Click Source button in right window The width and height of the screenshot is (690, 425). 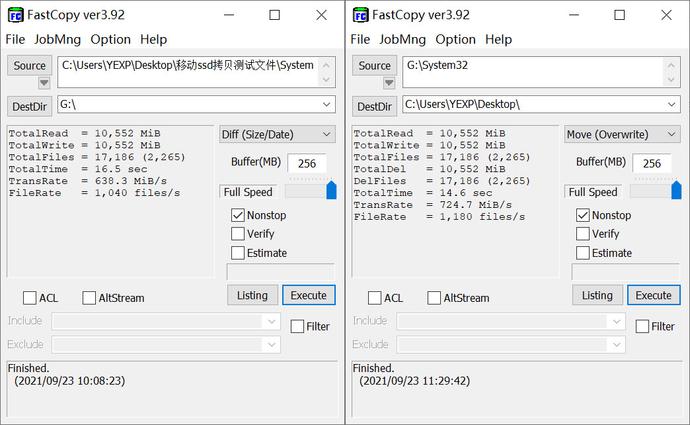coord(374,66)
